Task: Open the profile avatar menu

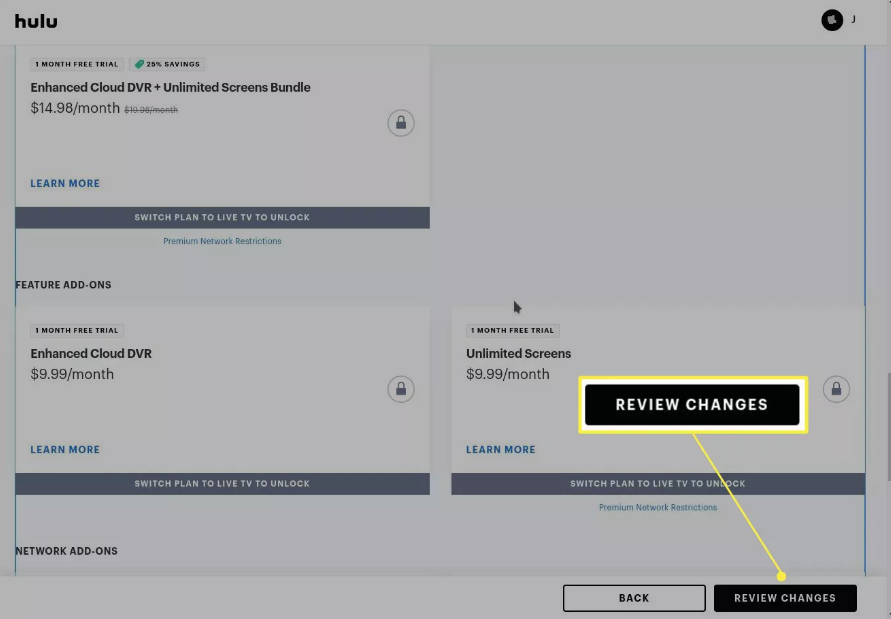Action: tap(832, 20)
